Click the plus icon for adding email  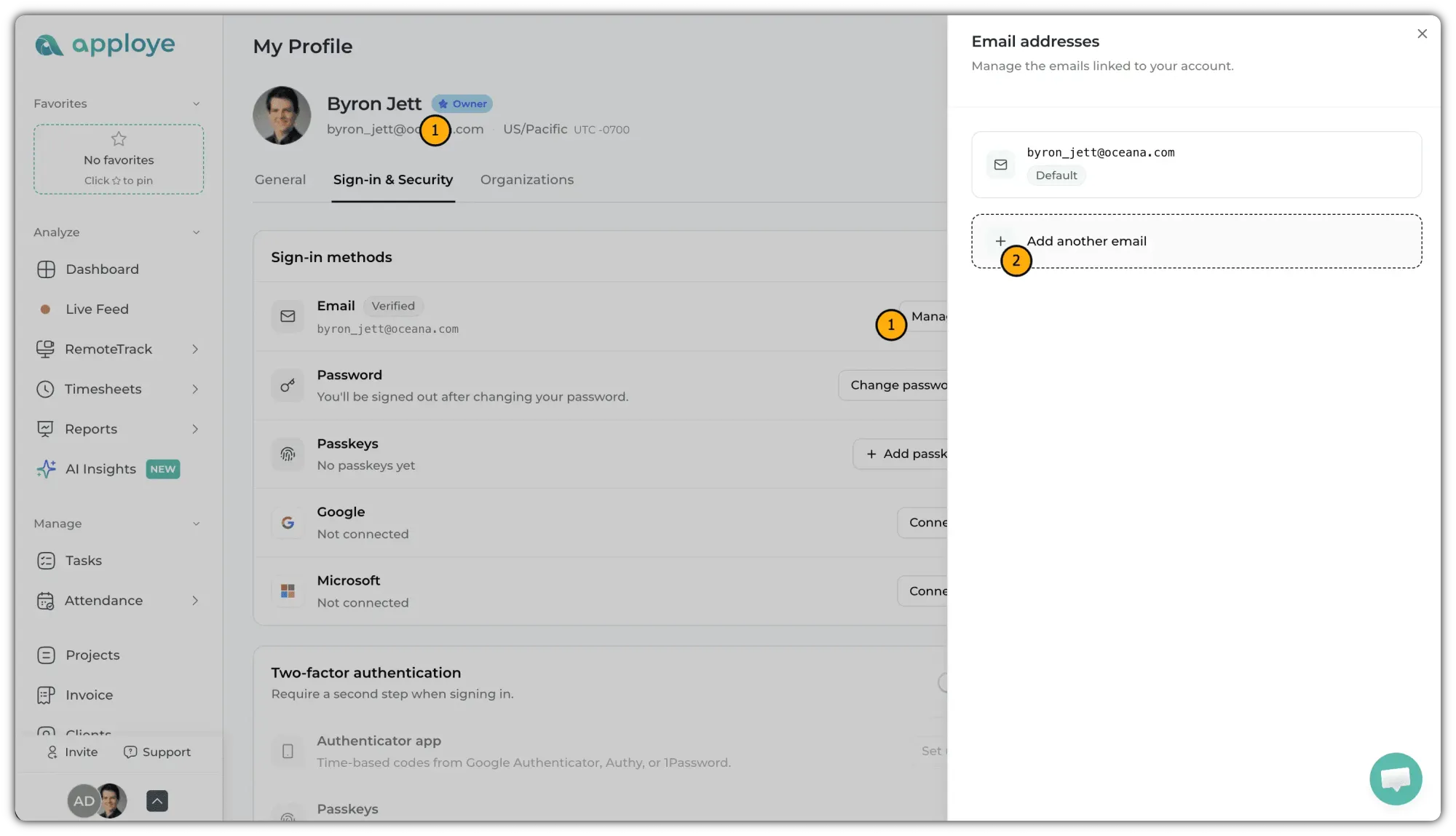(1000, 241)
